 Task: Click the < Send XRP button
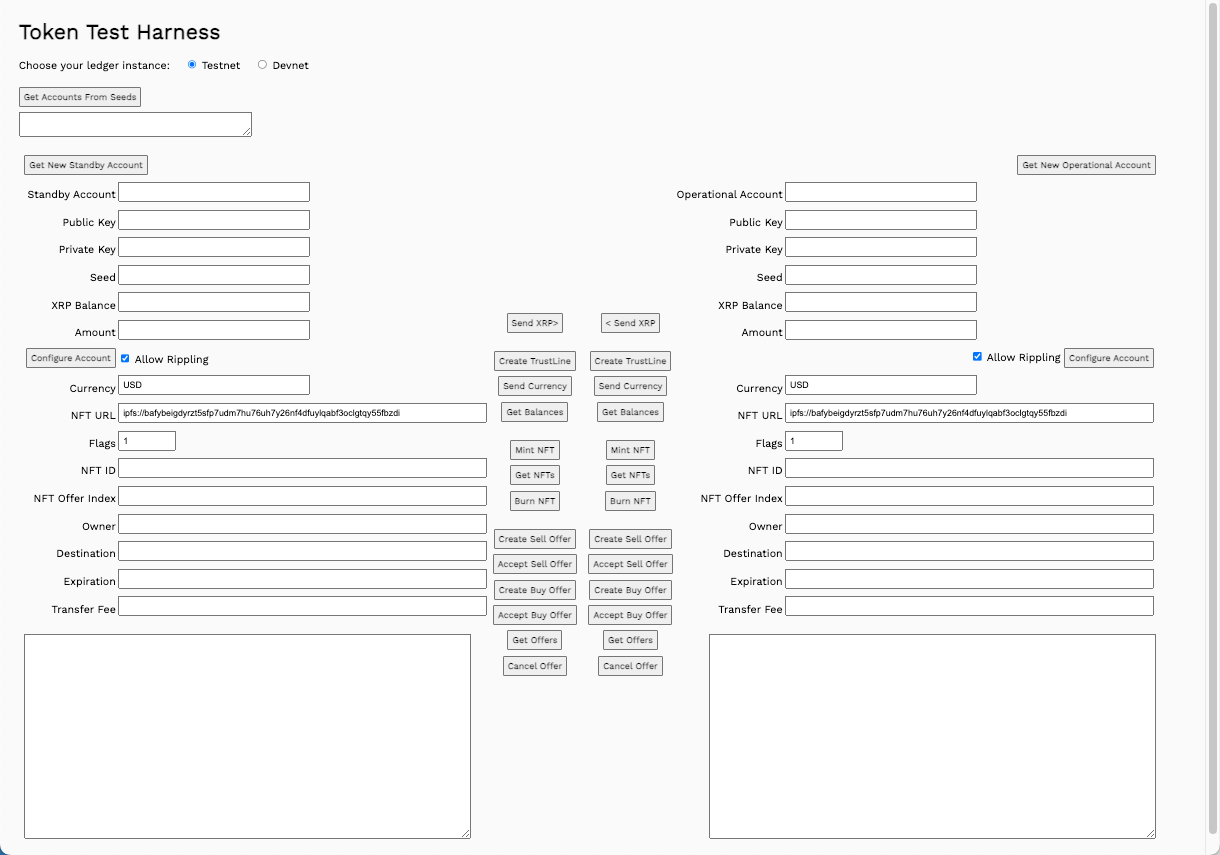click(x=629, y=322)
